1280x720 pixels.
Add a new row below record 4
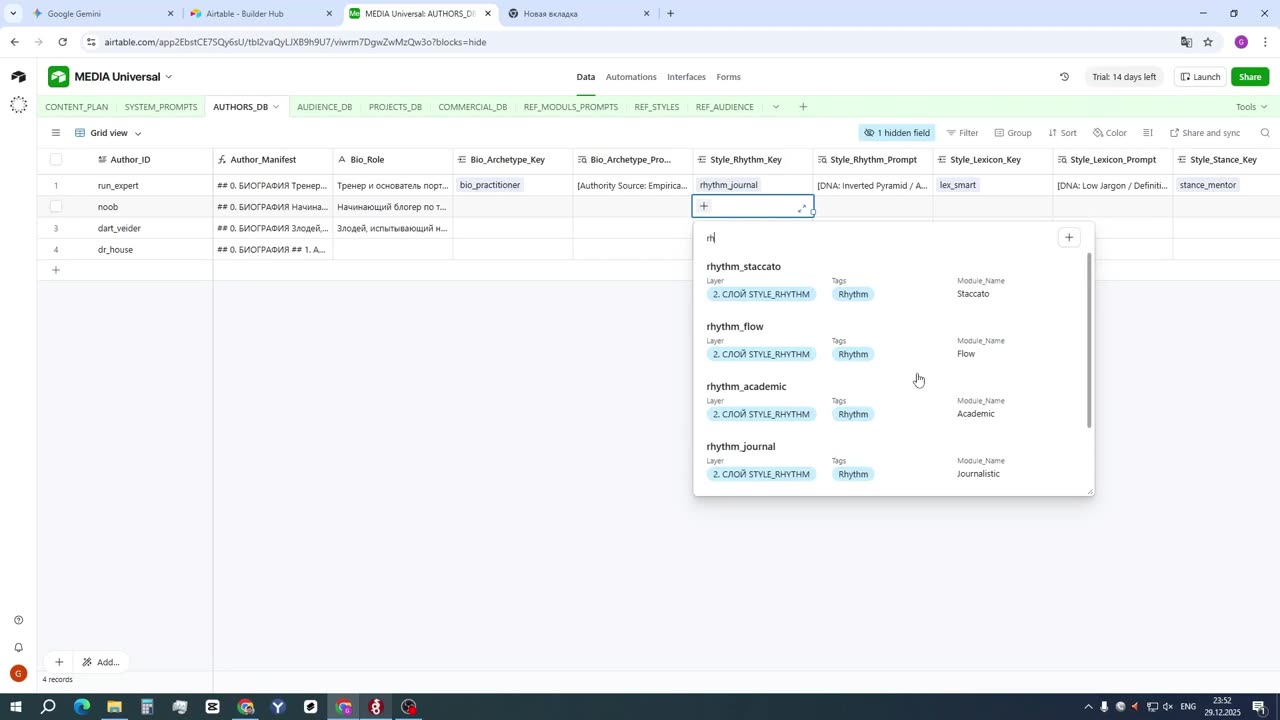point(56,270)
